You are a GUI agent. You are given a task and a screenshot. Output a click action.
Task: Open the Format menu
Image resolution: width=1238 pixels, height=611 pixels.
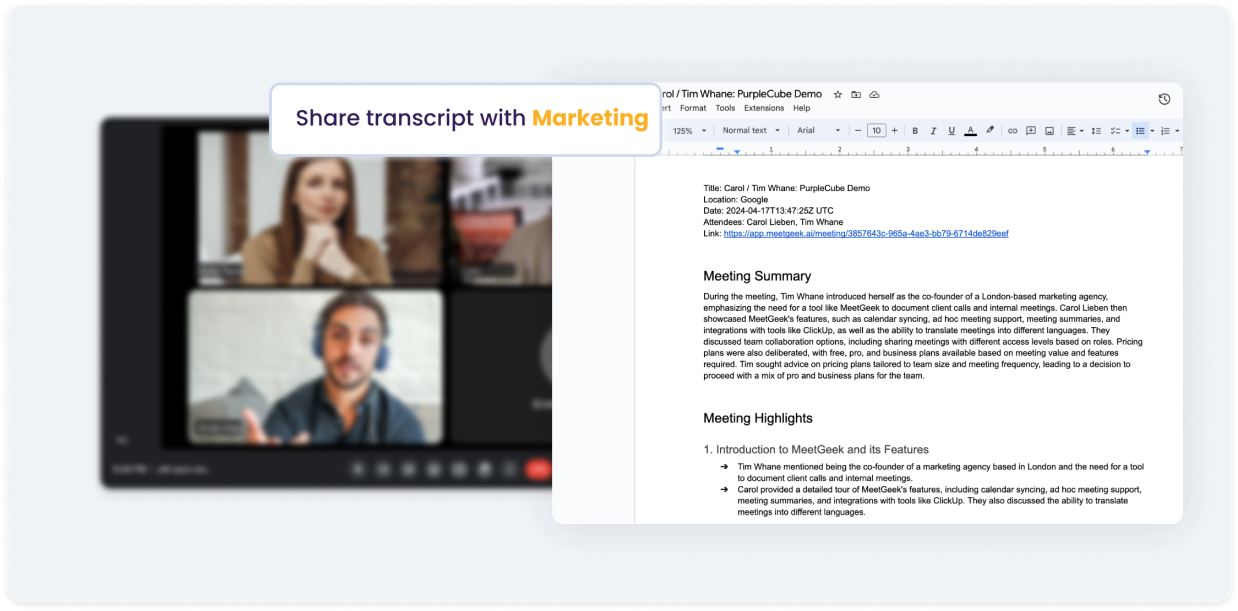pos(693,108)
